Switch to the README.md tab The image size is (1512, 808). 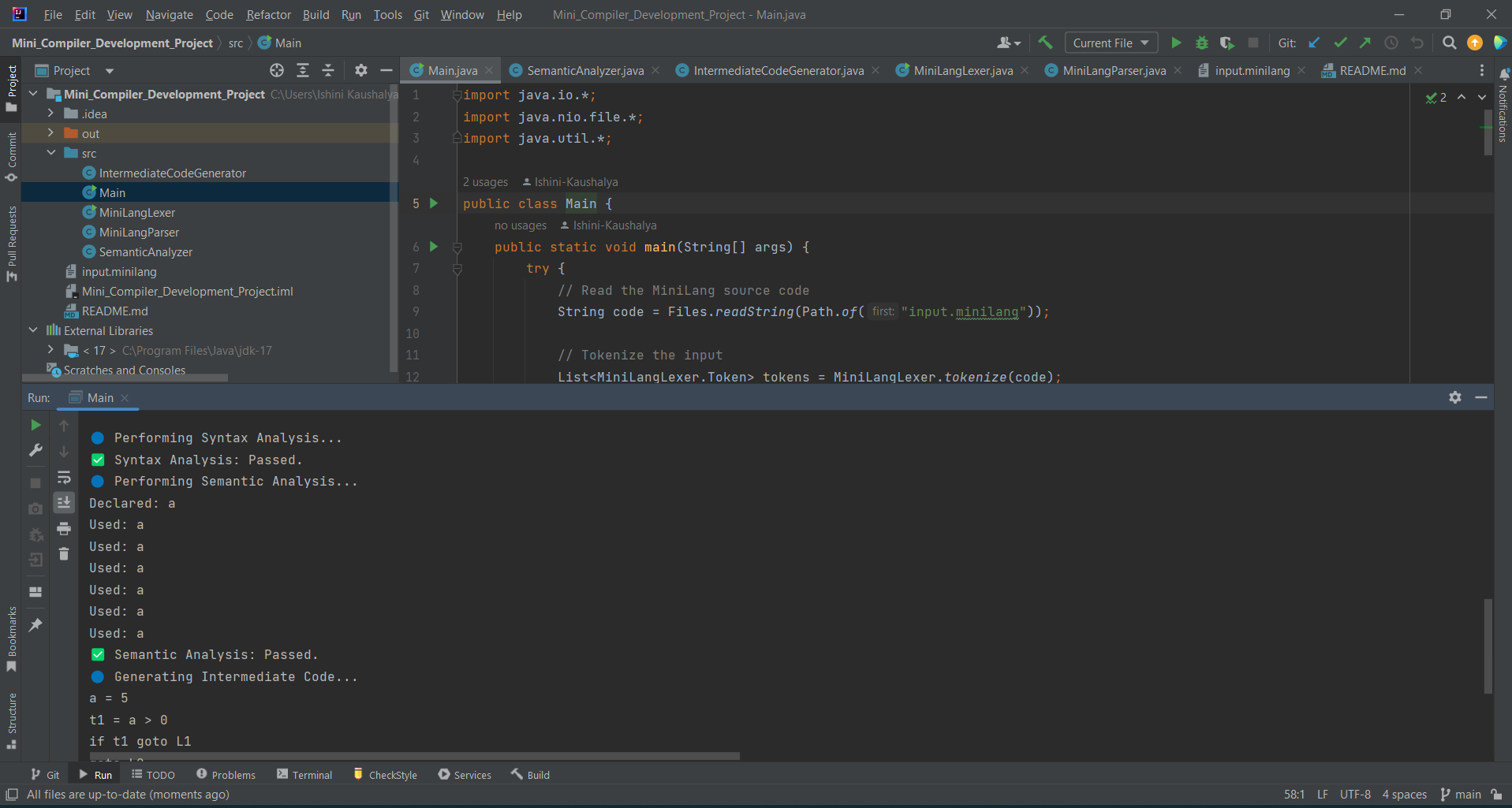point(1372,70)
